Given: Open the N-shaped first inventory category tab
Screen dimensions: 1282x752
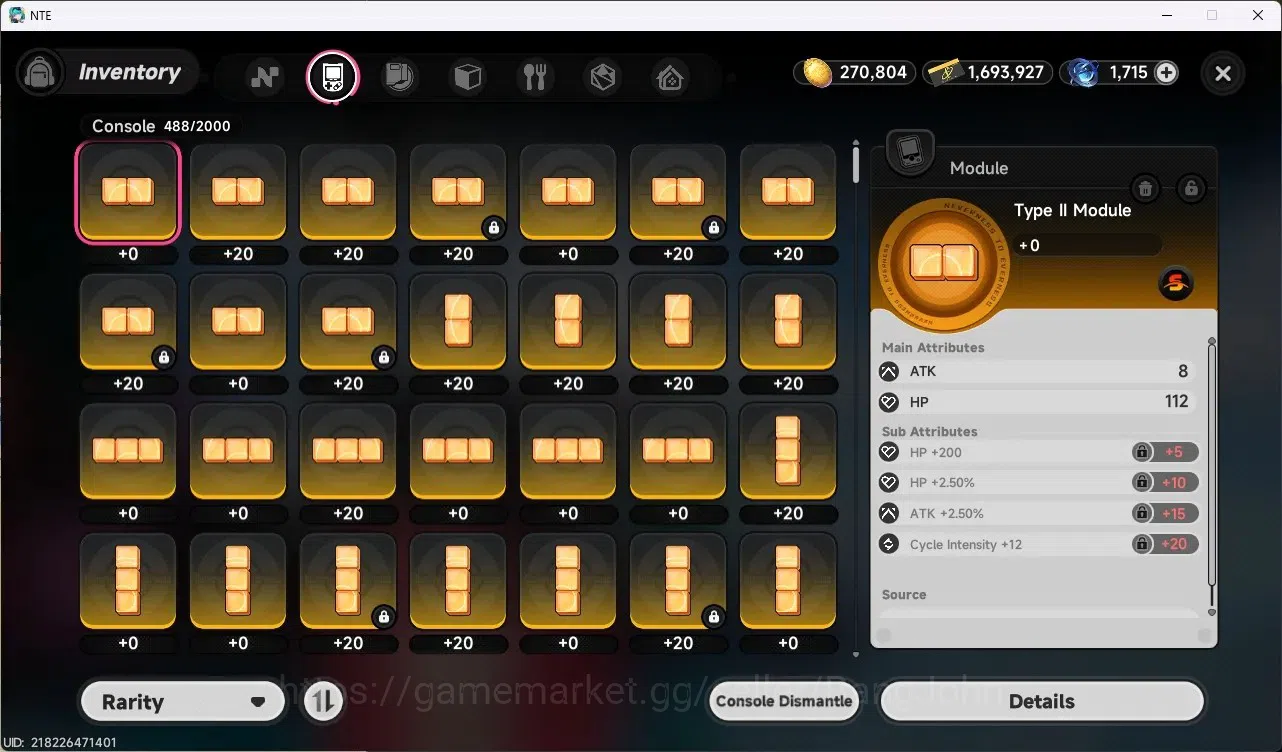Looking at the screenshot, I should point(265,76).
